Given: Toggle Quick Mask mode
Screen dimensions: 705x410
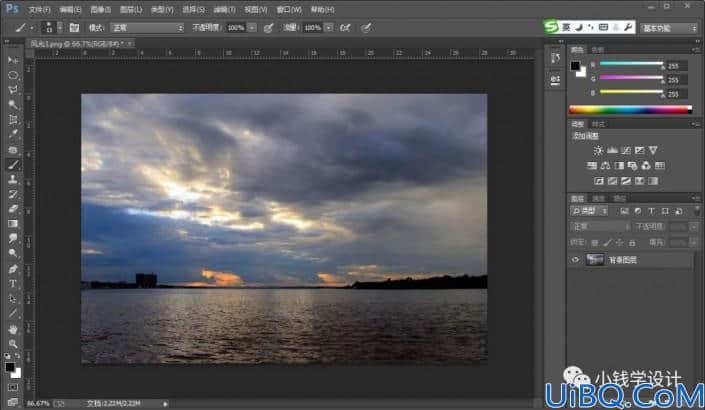Looking at the screenshot, I should pos(13,387).
